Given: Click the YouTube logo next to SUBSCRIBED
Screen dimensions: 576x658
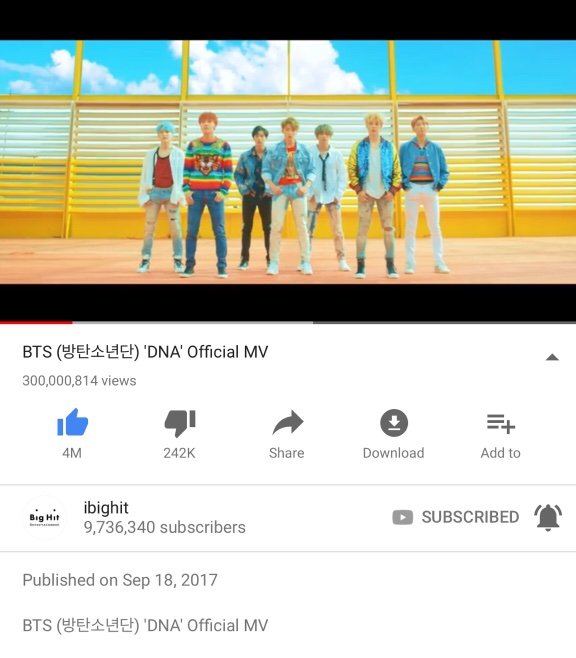Looking at the screenshot, I should [403, 517].
